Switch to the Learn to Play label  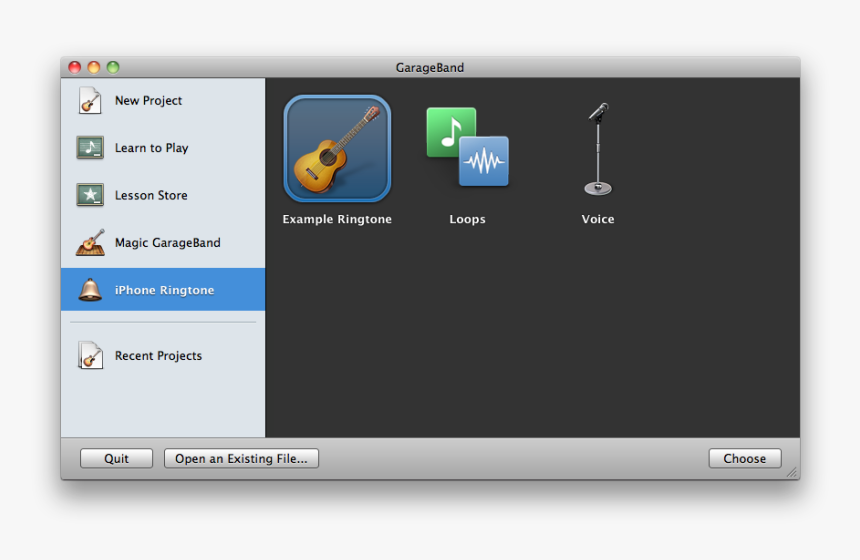point(151,148)
